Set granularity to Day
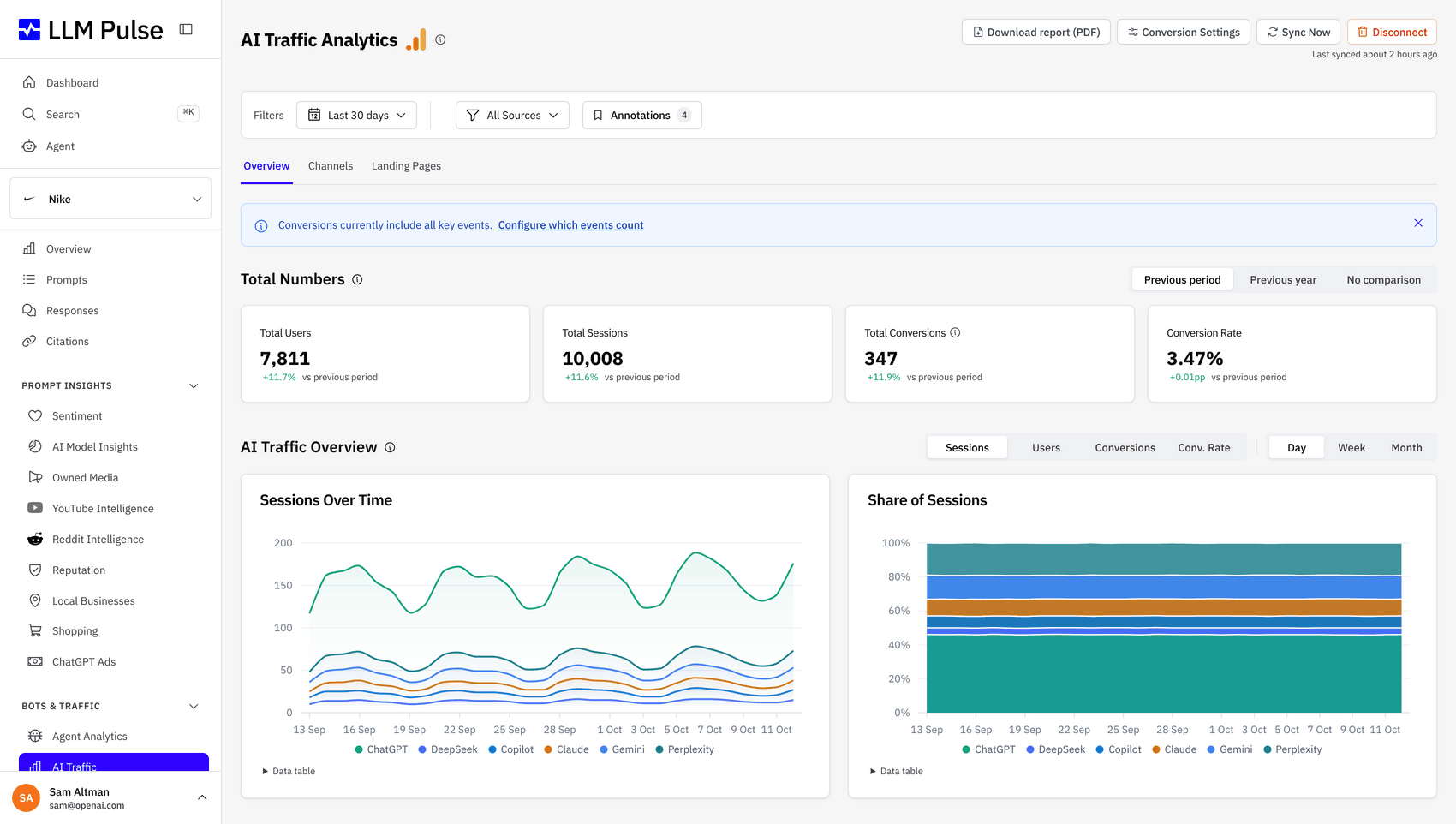Image resolution: width=1456 pixels, height=824 pixels. pos(1297,447)
